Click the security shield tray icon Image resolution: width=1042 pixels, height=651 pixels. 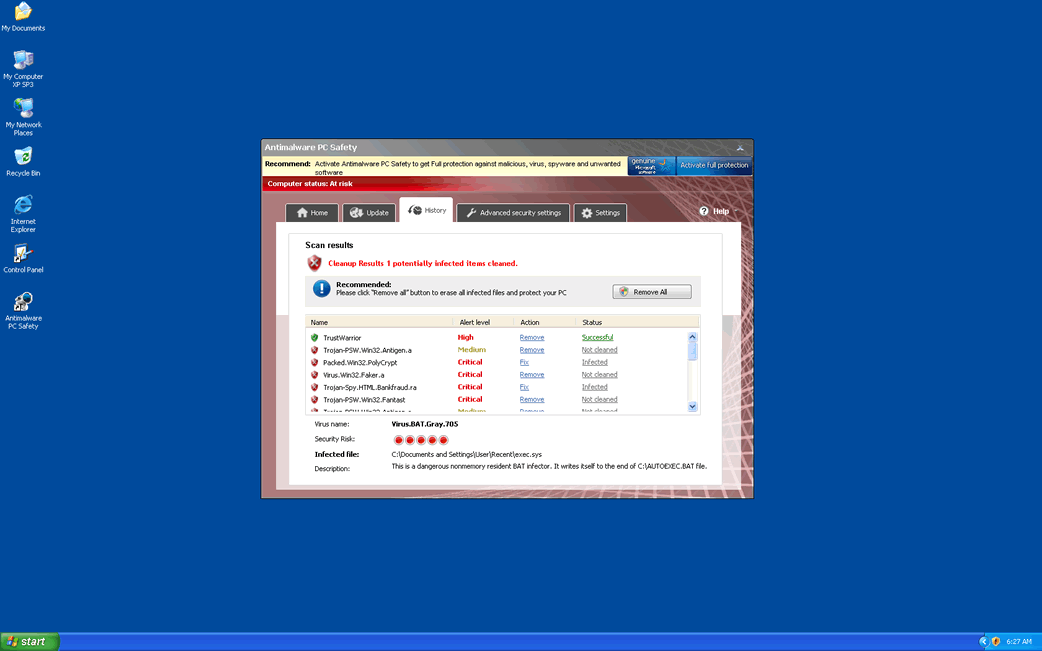click(x=996, y=641)
